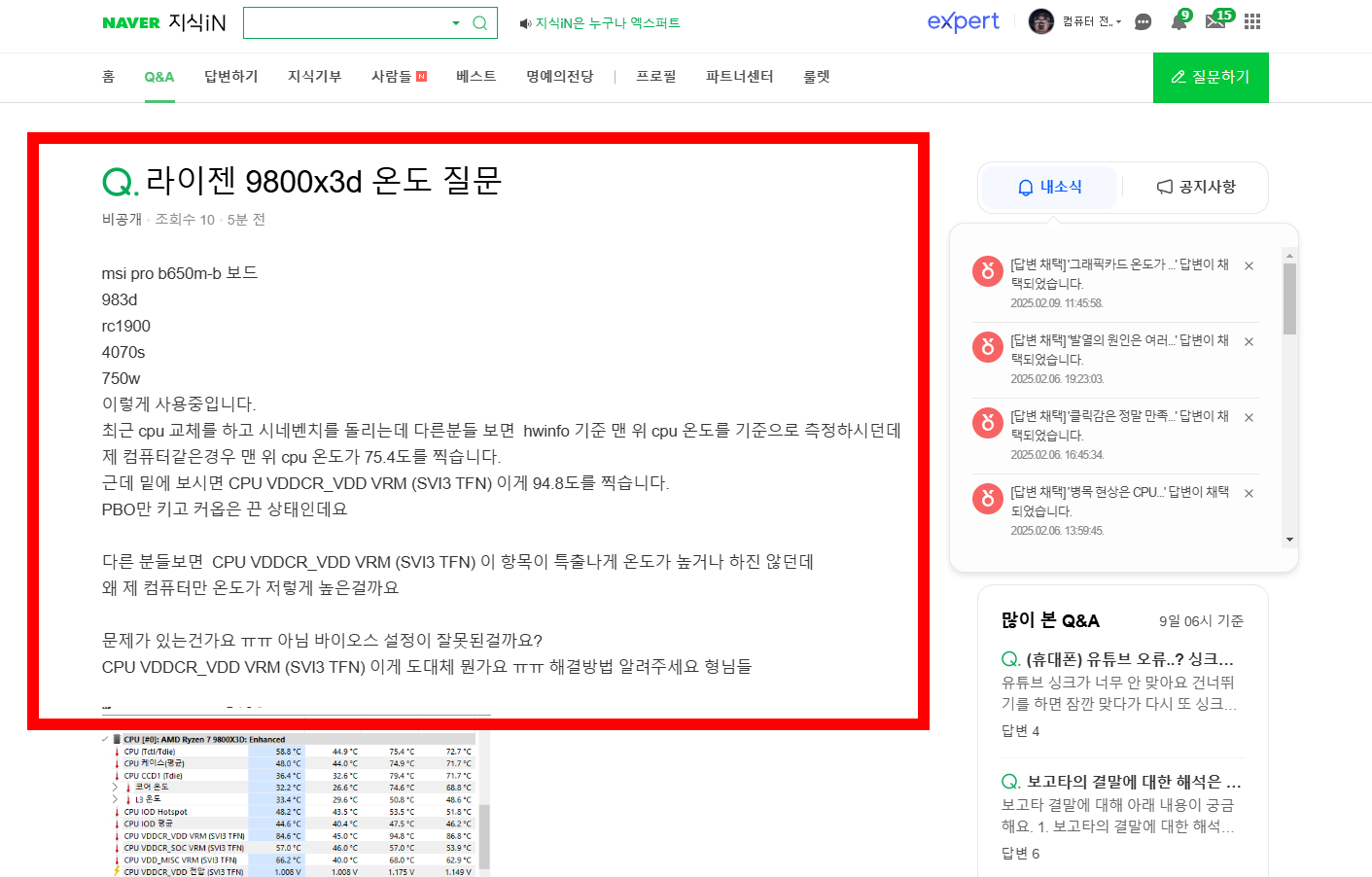Click the search input field
Screen dimensions: 1372x877
[x=345, y=23]
